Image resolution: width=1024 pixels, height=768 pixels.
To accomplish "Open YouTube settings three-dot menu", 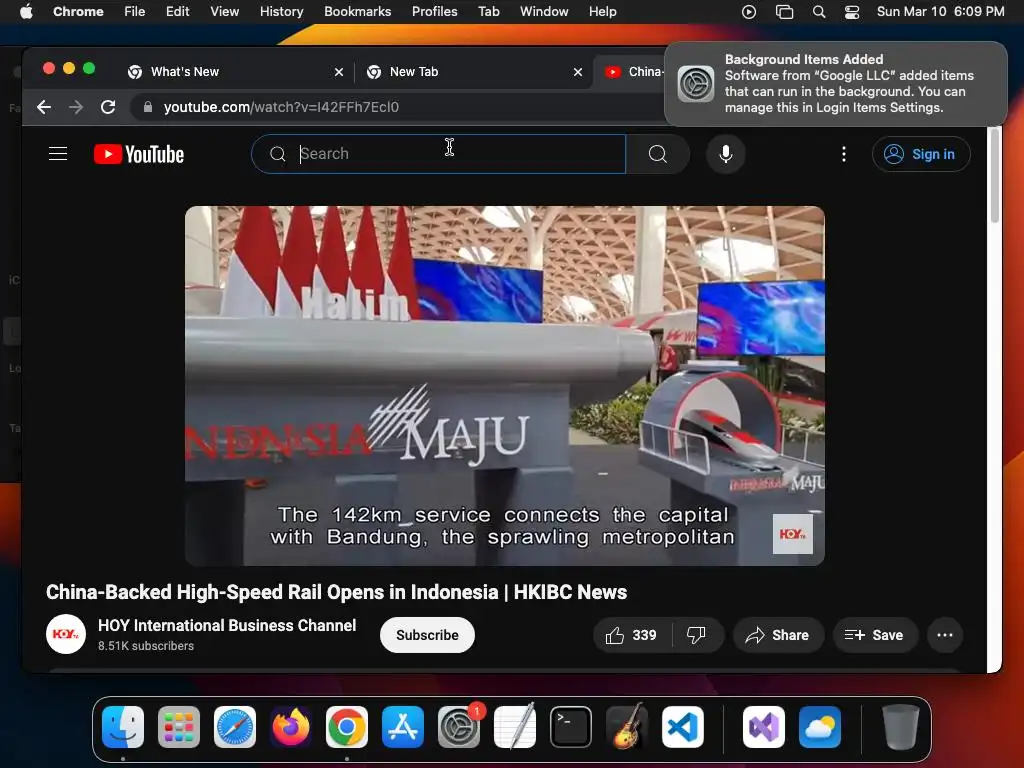I will coord(844,154).
